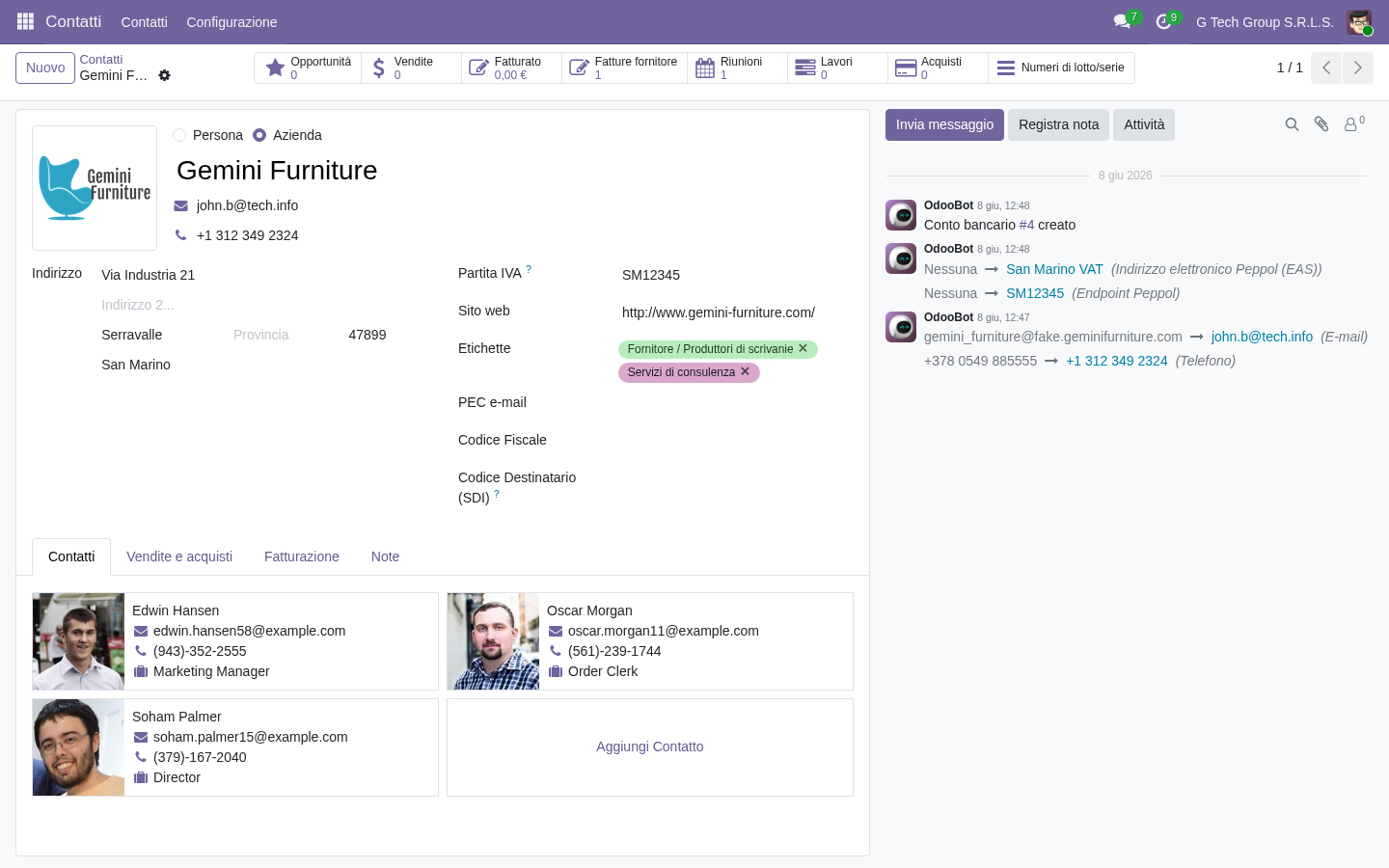Image resolution: width=1389 pixels, height=868 pixels.
Task: Open the Contatti top menu
Action: (x=144, y=22)
